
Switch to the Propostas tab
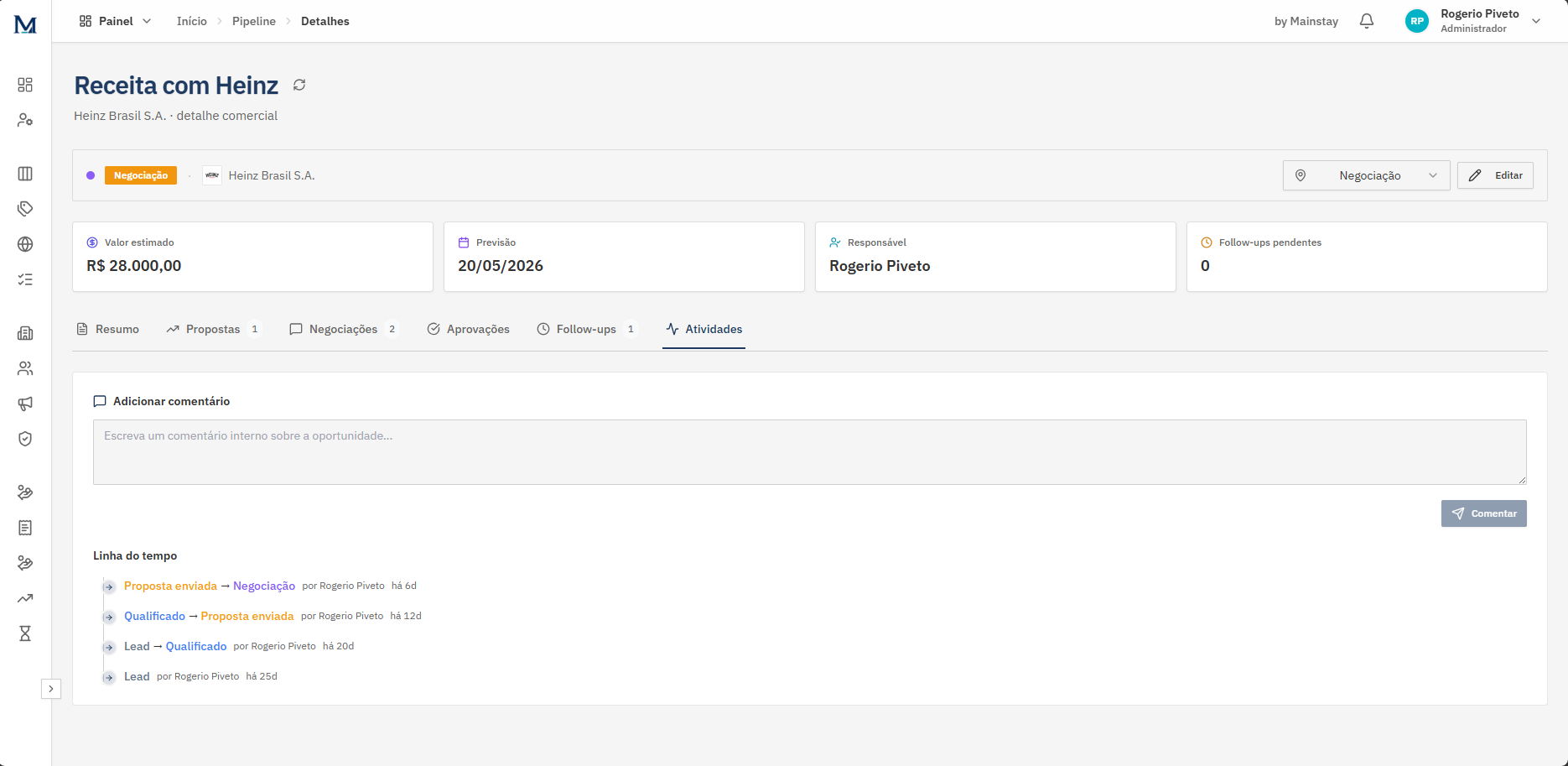point(214,329)
